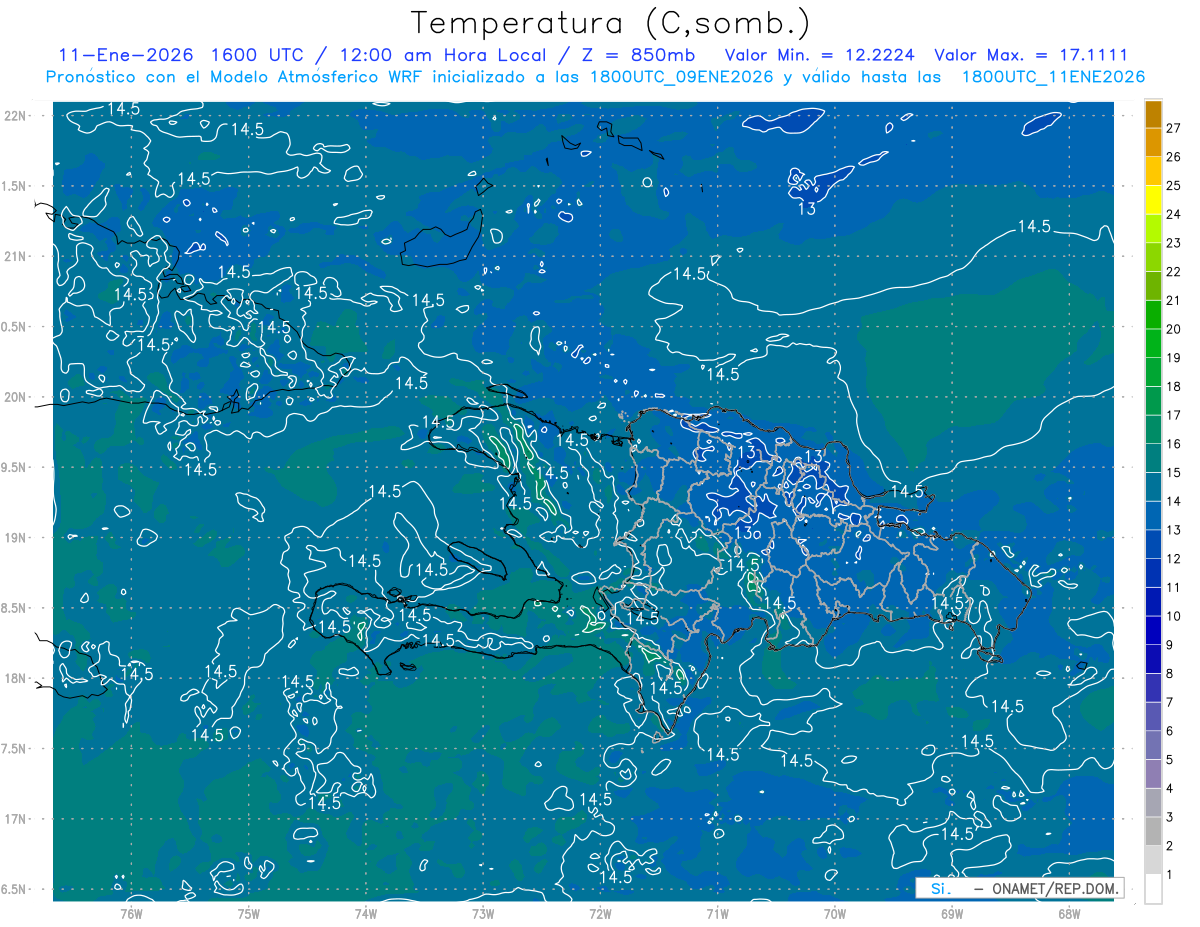Click the white bottom swatch of color scale
The height and width of the screenshot is (927, 1200).
click(1153, 889)
